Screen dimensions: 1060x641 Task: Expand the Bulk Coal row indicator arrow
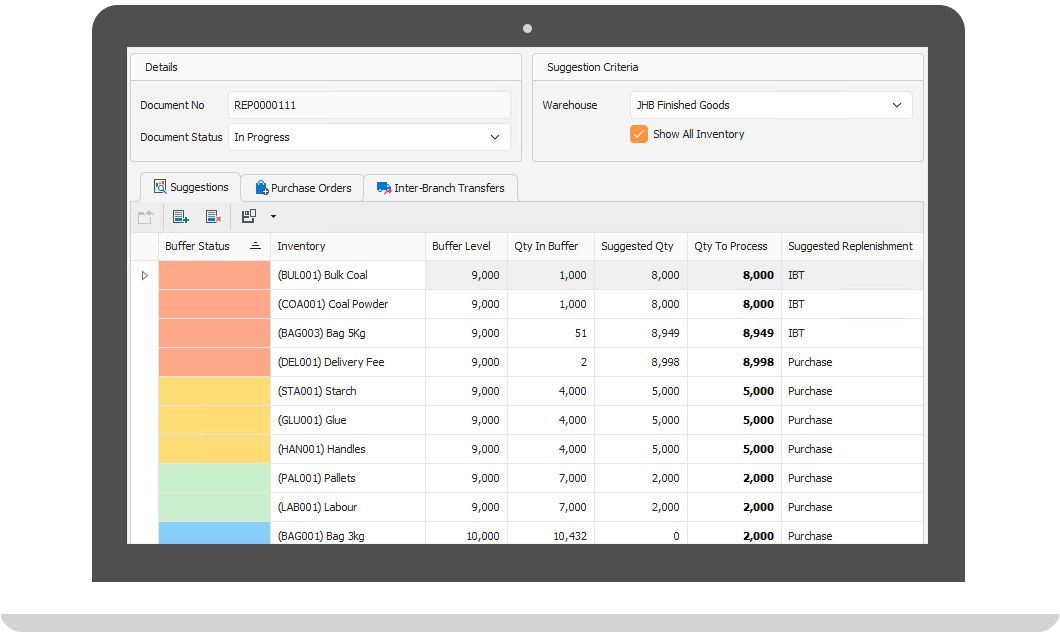point(144,275)
